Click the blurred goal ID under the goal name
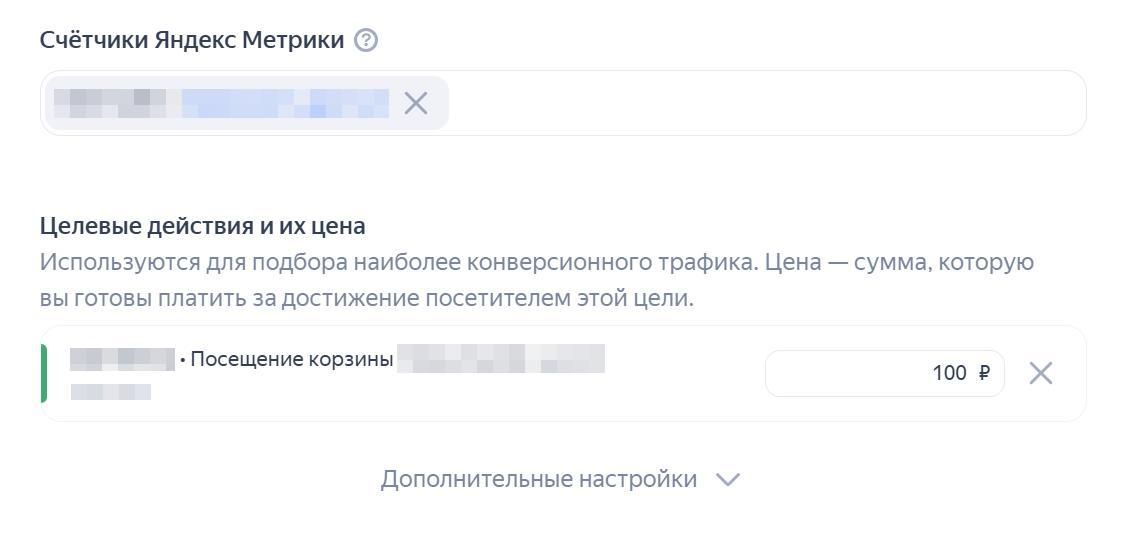 tap(111, 391)
